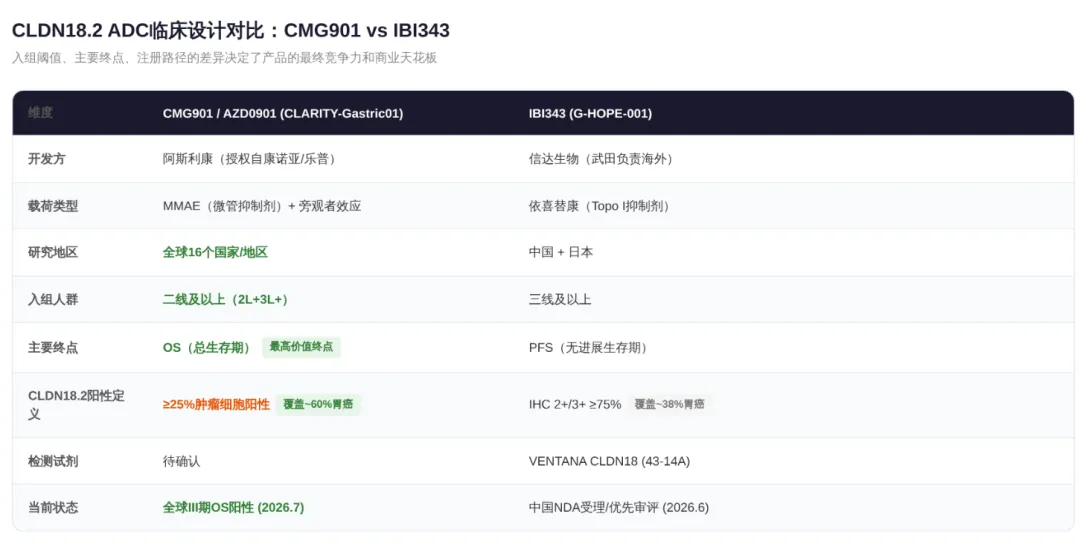The height and width of the screenshot is (553, 1080).
Task: Click orange ≥25%肿瘤细胞阳性 text
Action: (216, 404)
